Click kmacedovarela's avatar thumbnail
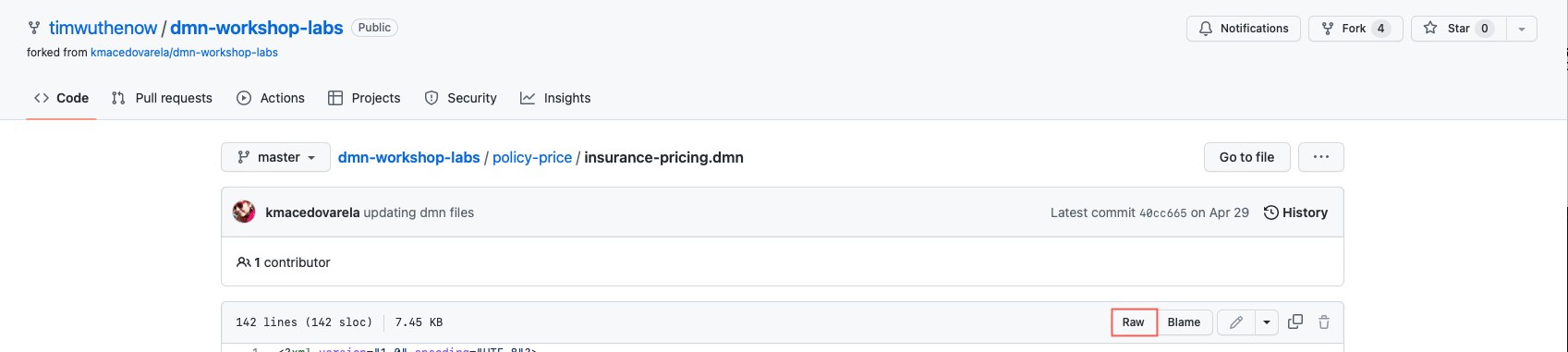The width and height of the screenshot is (1568, 352). click(x=244, y=212)
